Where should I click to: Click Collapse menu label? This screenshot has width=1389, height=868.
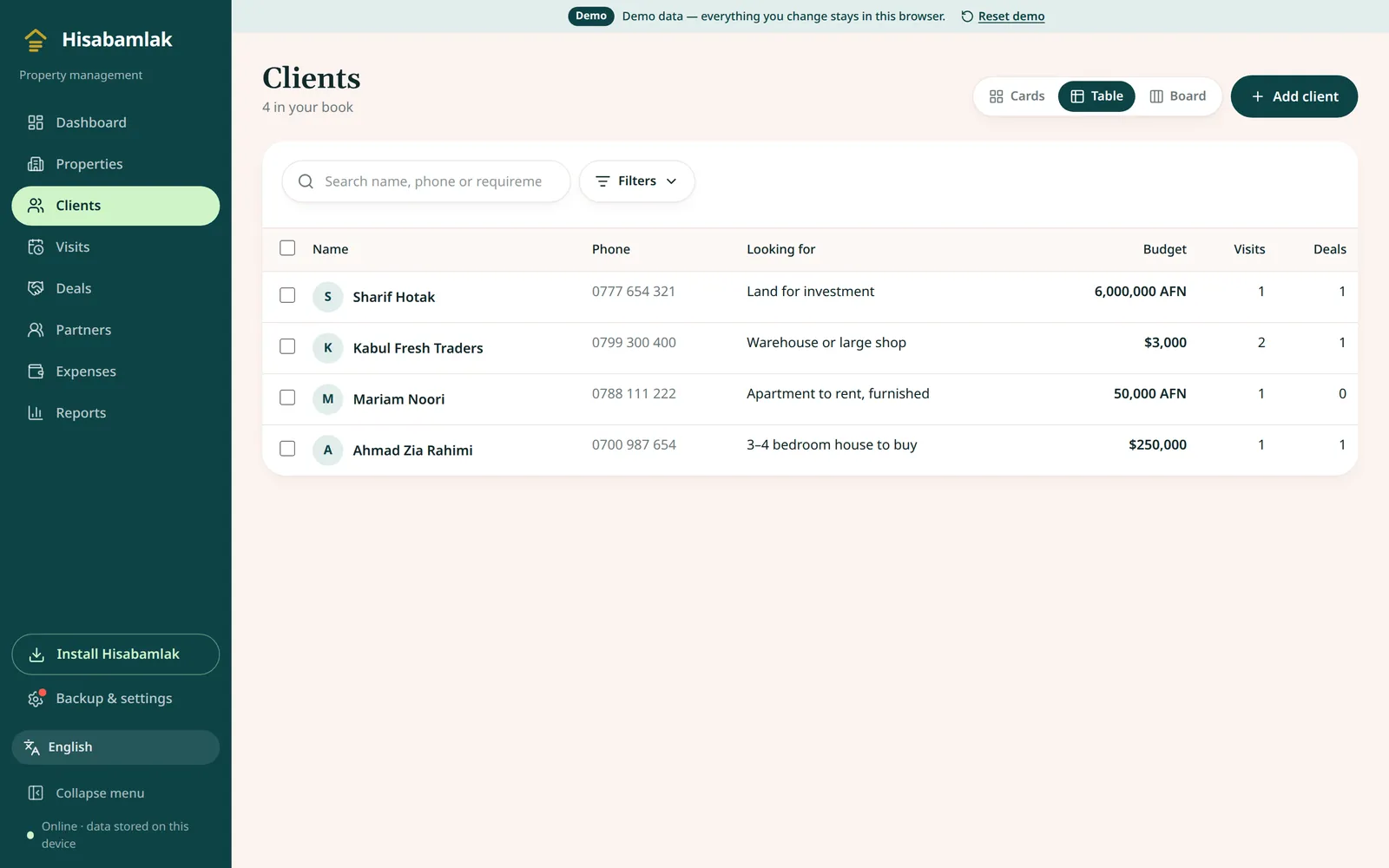100,793
